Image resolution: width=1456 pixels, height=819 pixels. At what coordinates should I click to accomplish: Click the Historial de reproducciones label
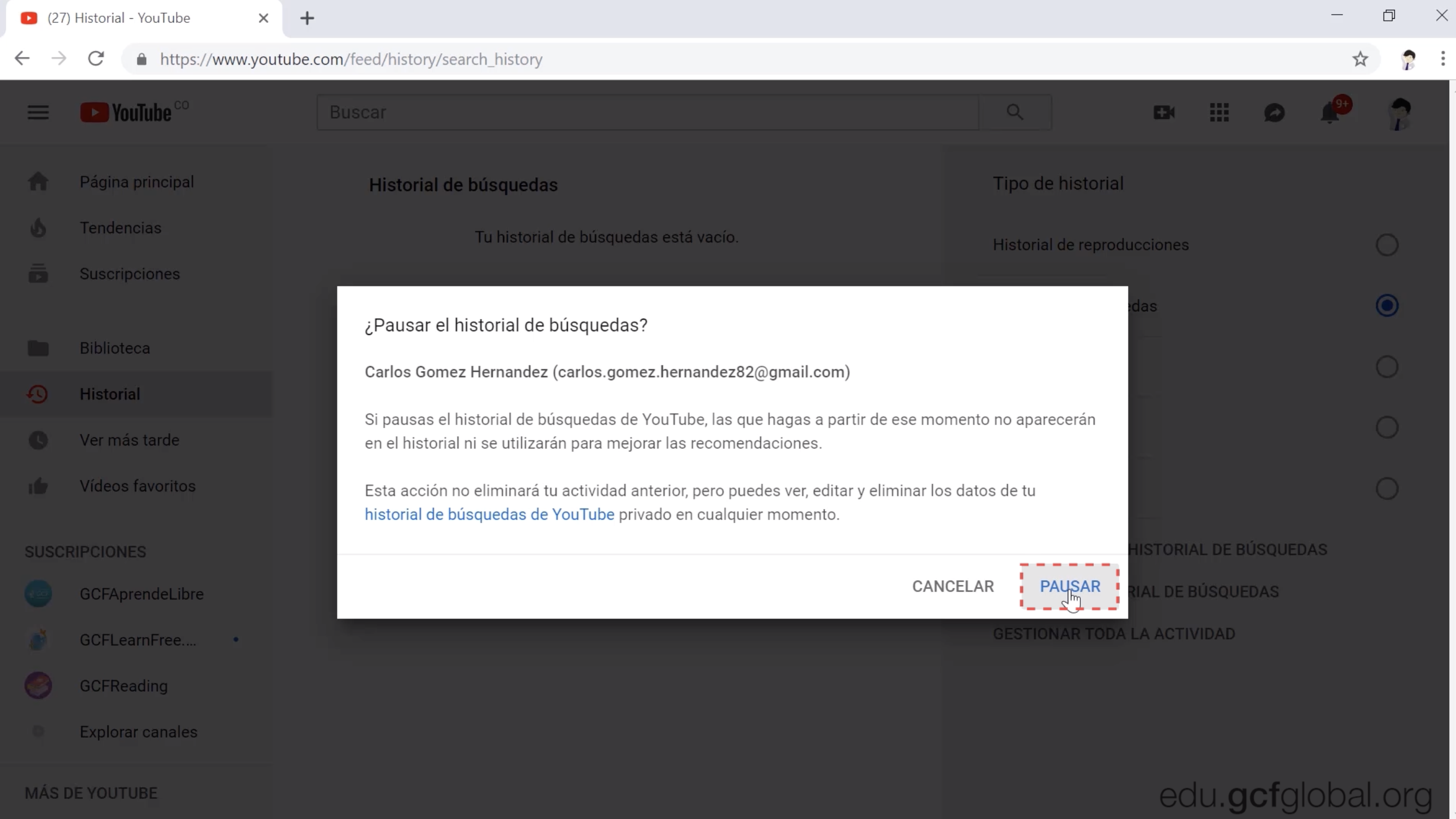coord(1090,245)
